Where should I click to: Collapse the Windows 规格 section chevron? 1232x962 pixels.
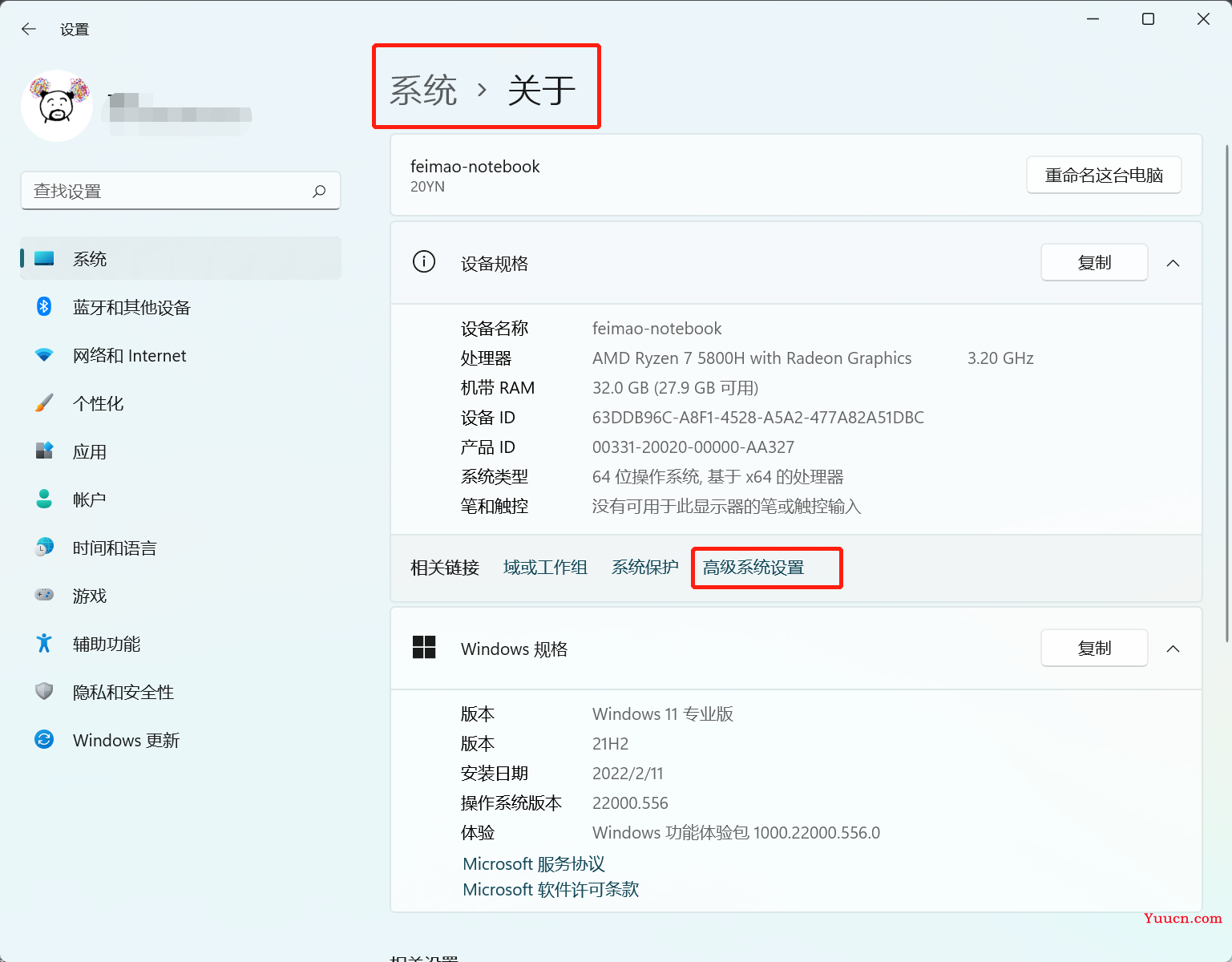click(x=1173, y=649)
